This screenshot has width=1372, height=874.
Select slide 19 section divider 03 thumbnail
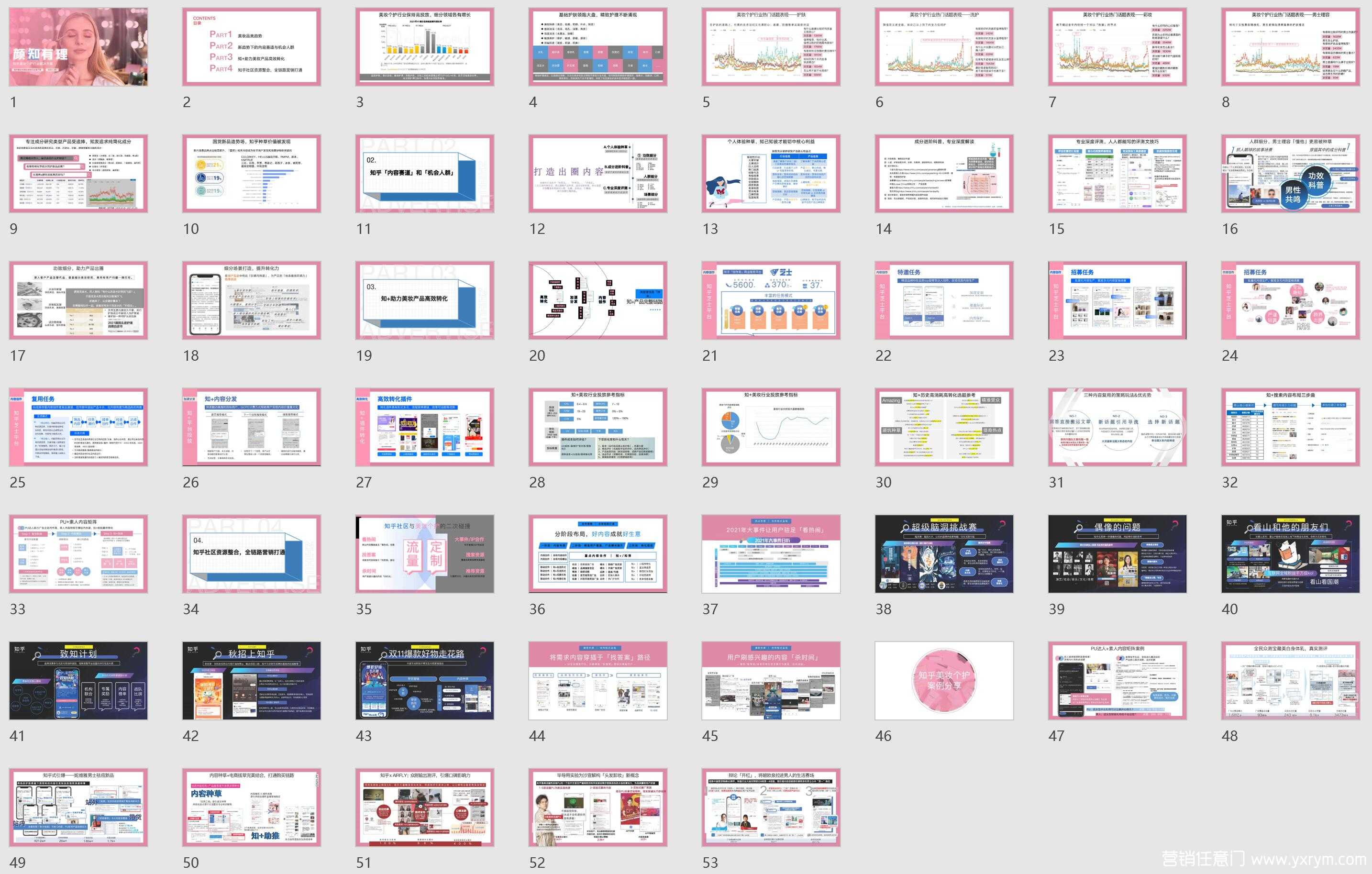click(x=424, y=301)
